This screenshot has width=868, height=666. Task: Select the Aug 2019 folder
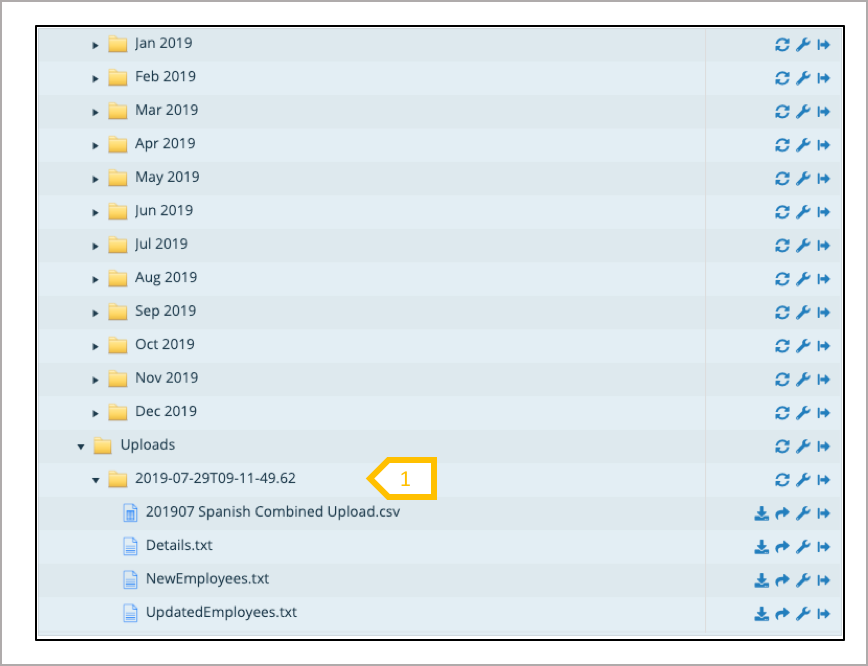pos(166,277)
